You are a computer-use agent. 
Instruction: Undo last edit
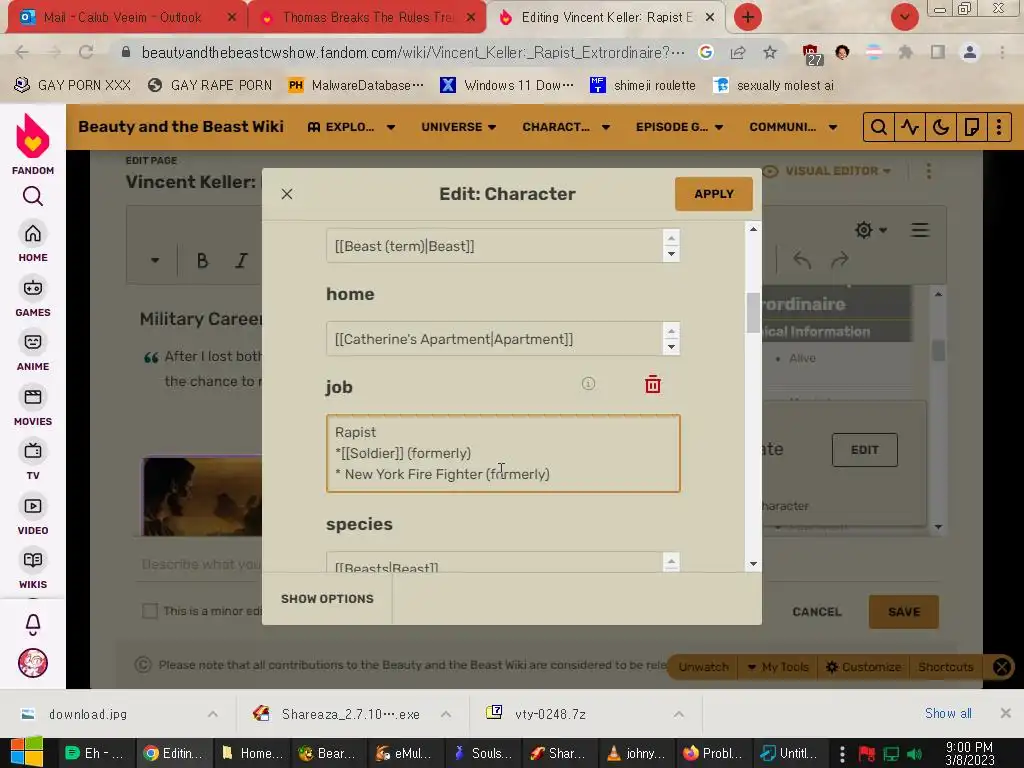point(802,260)
